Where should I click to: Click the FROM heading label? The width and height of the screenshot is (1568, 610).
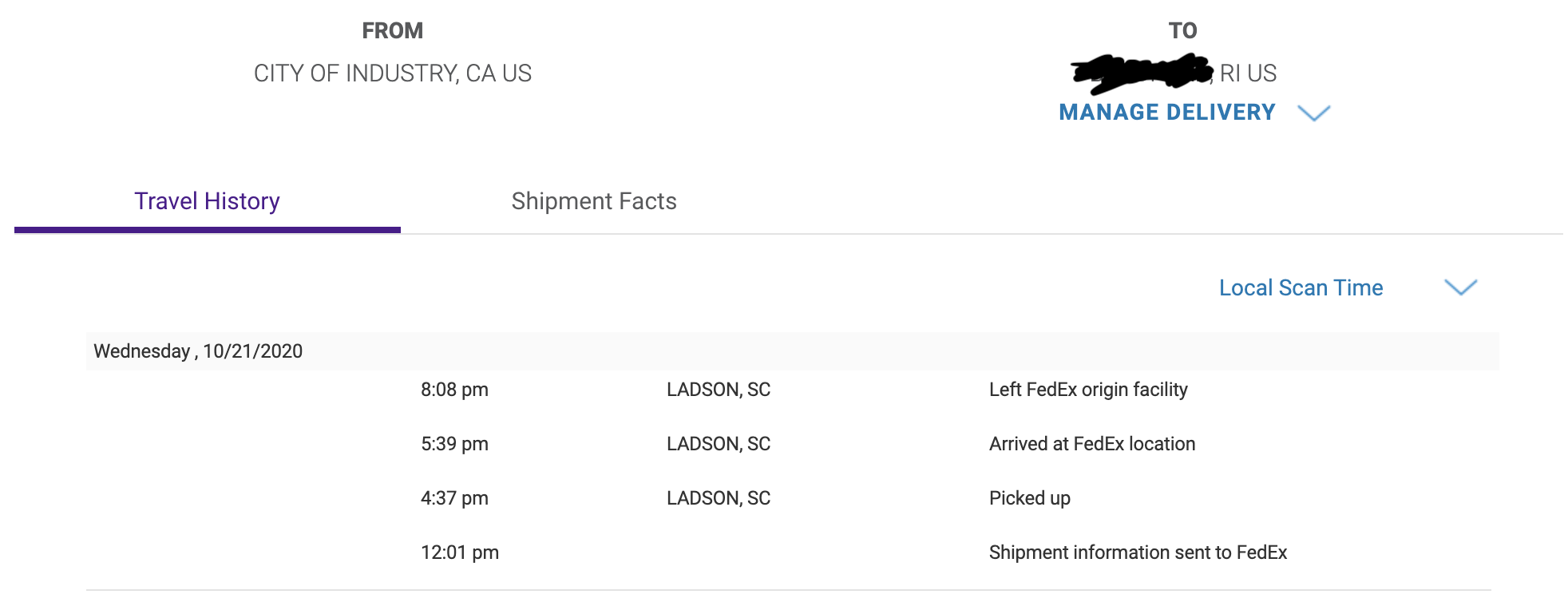[x=393, y=30]
